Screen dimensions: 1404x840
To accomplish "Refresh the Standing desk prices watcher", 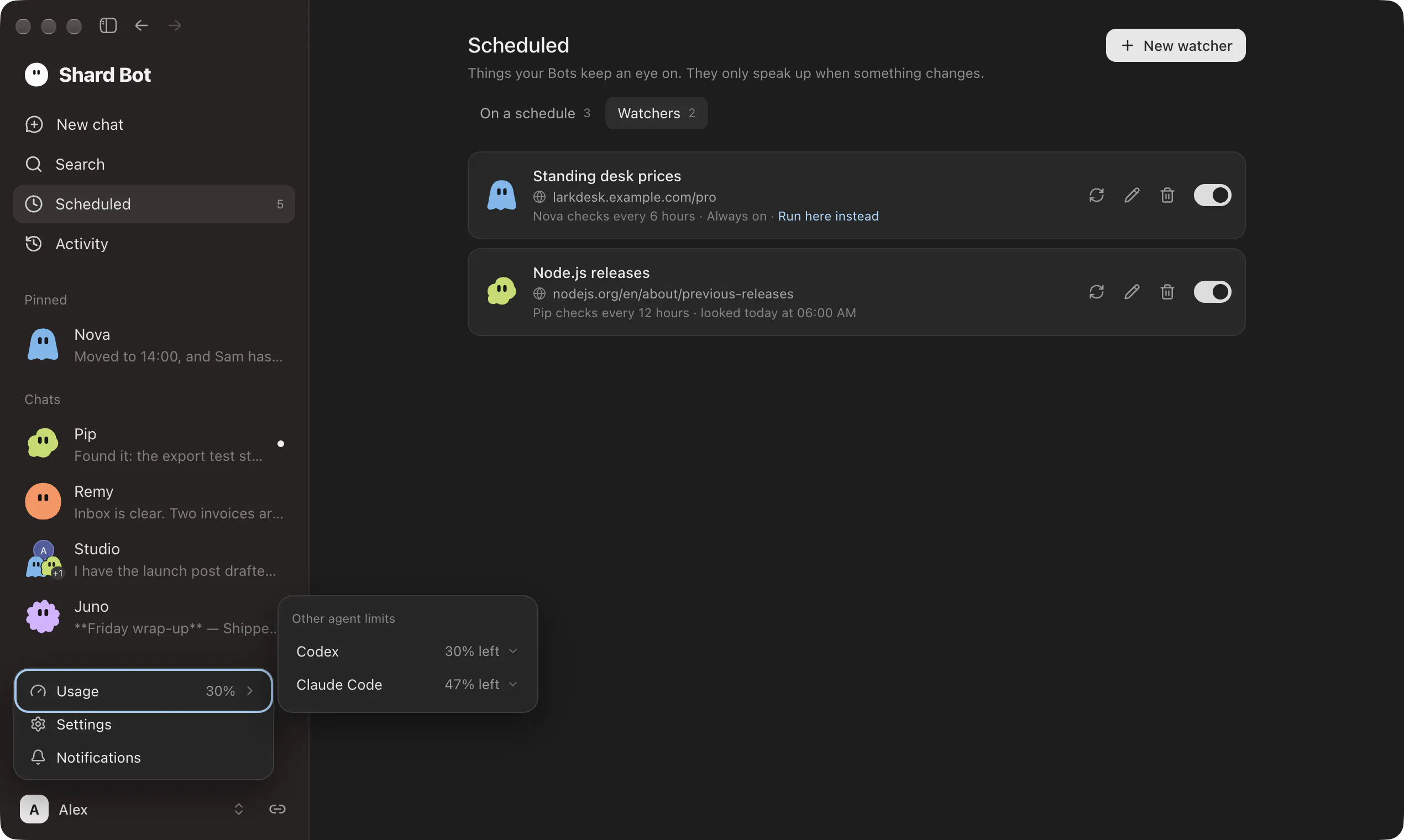I will pos(1097,195).
